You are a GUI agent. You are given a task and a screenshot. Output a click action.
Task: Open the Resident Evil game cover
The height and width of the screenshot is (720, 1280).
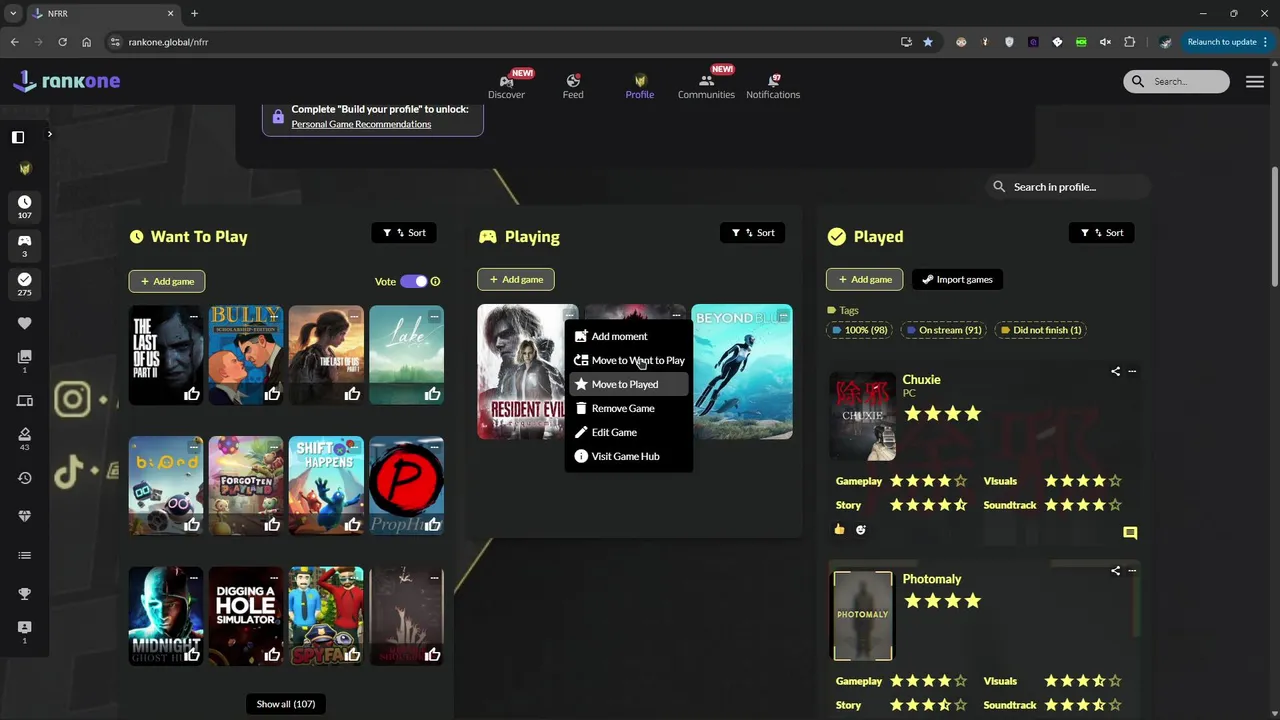tap(521, 372)
